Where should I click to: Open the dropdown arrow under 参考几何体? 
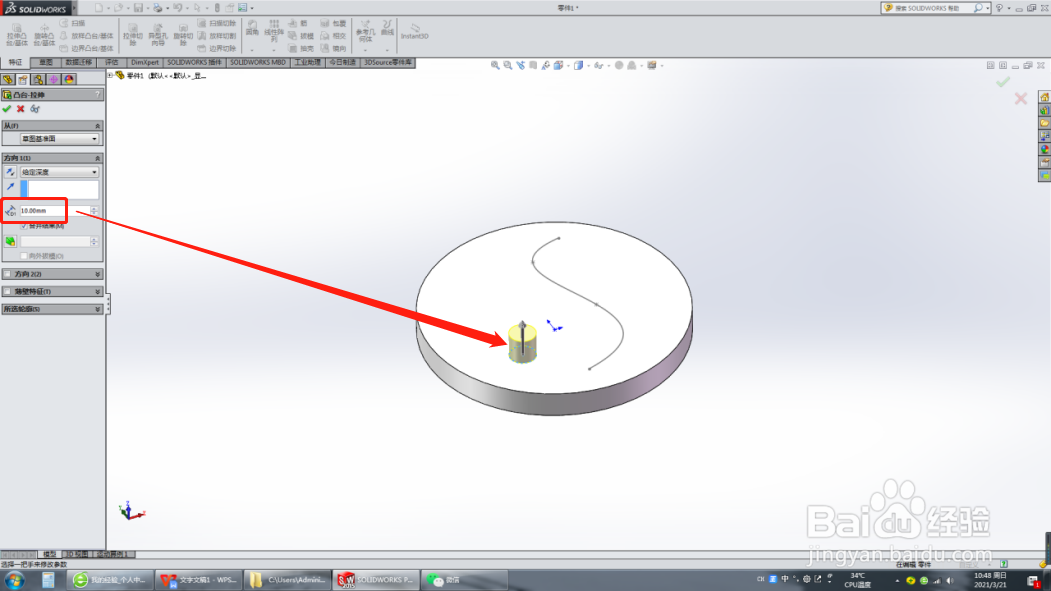[365, 50]
